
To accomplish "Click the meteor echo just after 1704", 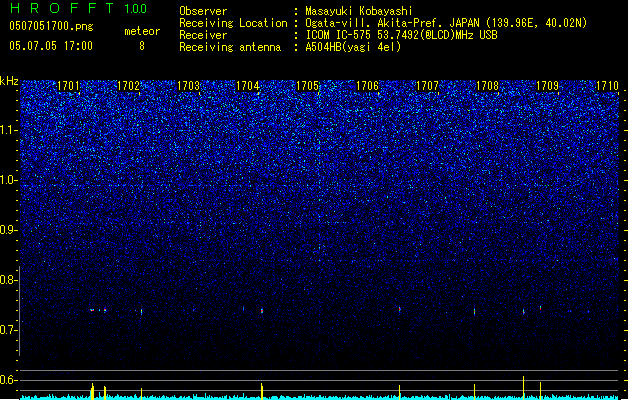I will point(262,311).
